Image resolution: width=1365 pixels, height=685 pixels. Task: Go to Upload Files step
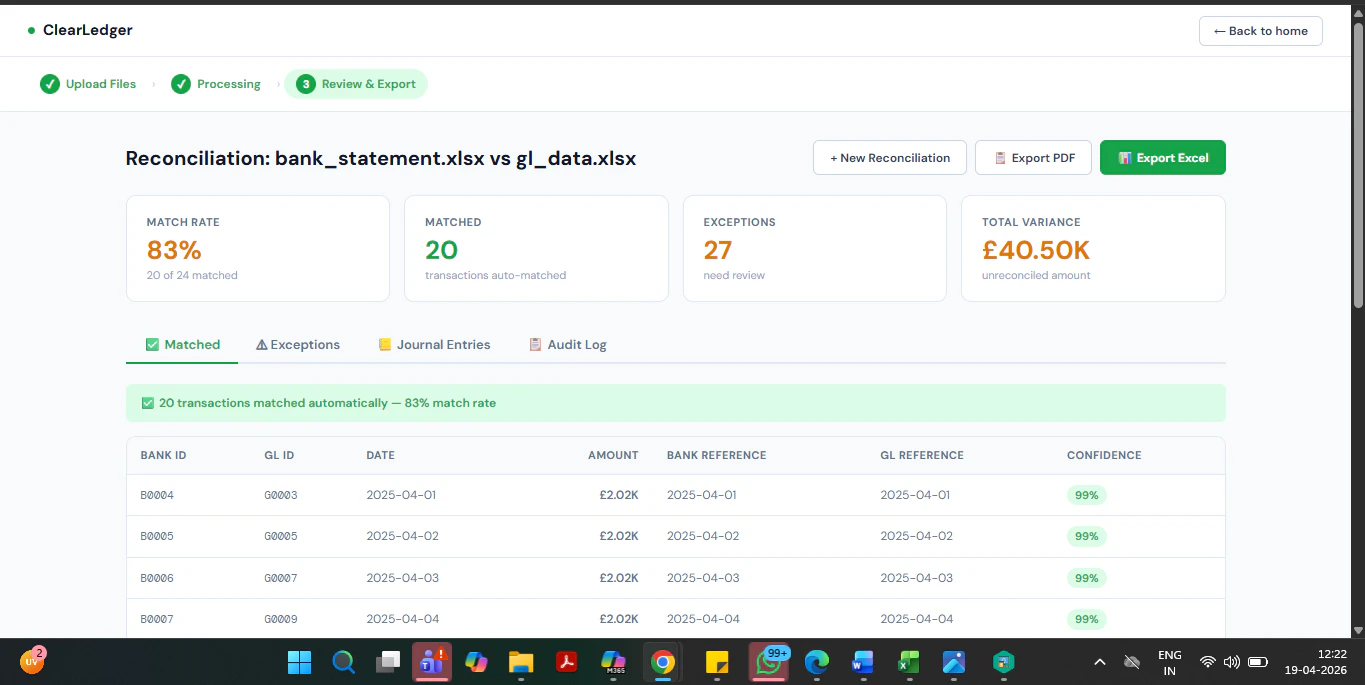(88, 84)
